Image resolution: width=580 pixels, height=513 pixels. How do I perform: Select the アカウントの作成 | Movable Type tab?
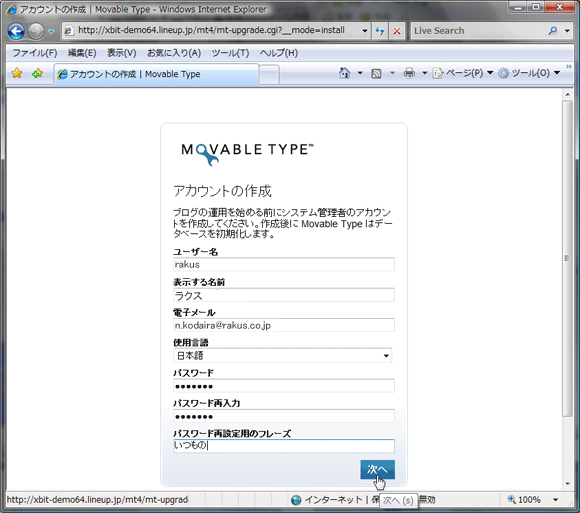click(x=156, y=74)
